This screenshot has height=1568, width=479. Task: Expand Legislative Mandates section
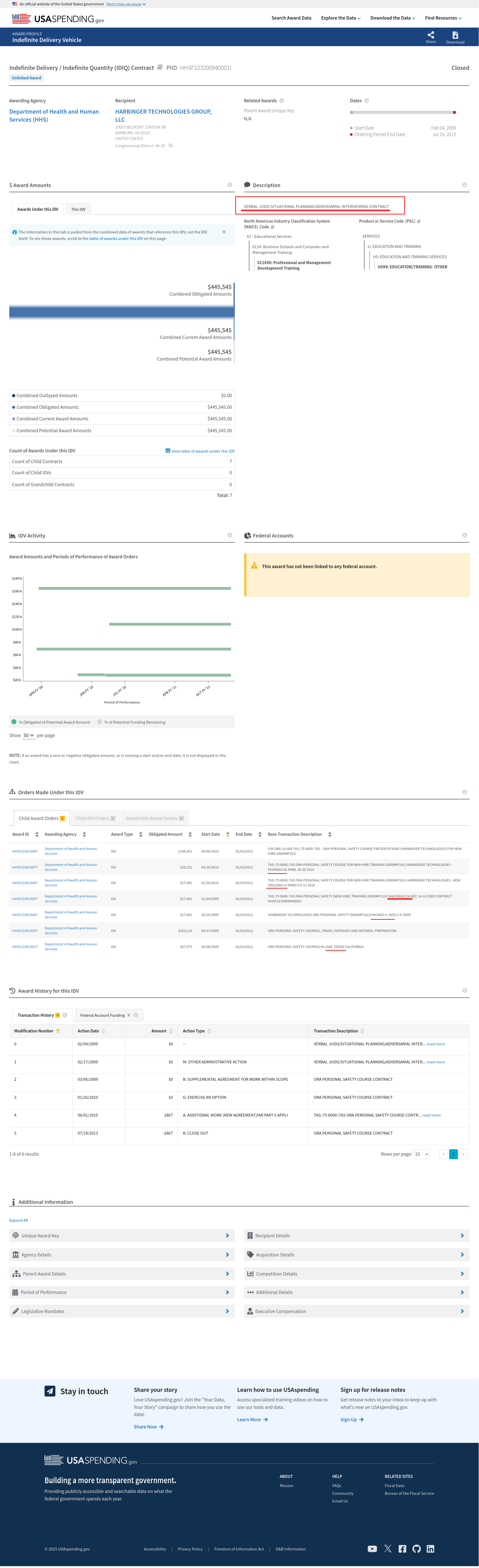pyautogui.click(x=122, y=1311)
